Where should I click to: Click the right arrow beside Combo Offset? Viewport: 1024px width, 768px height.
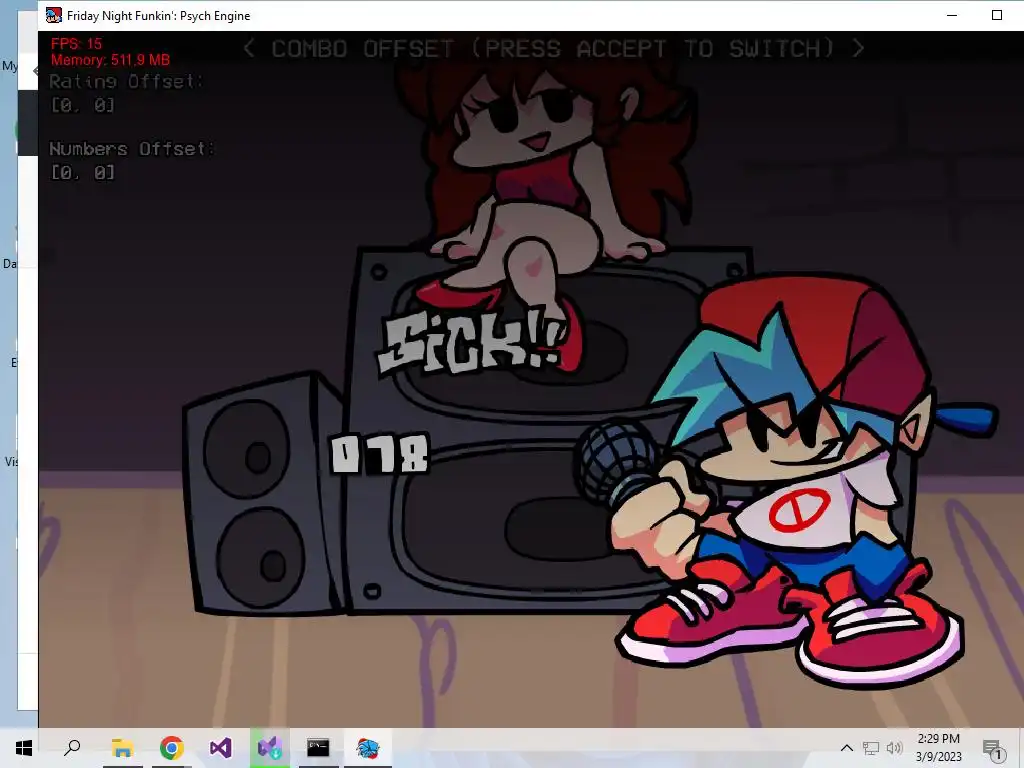858,48
